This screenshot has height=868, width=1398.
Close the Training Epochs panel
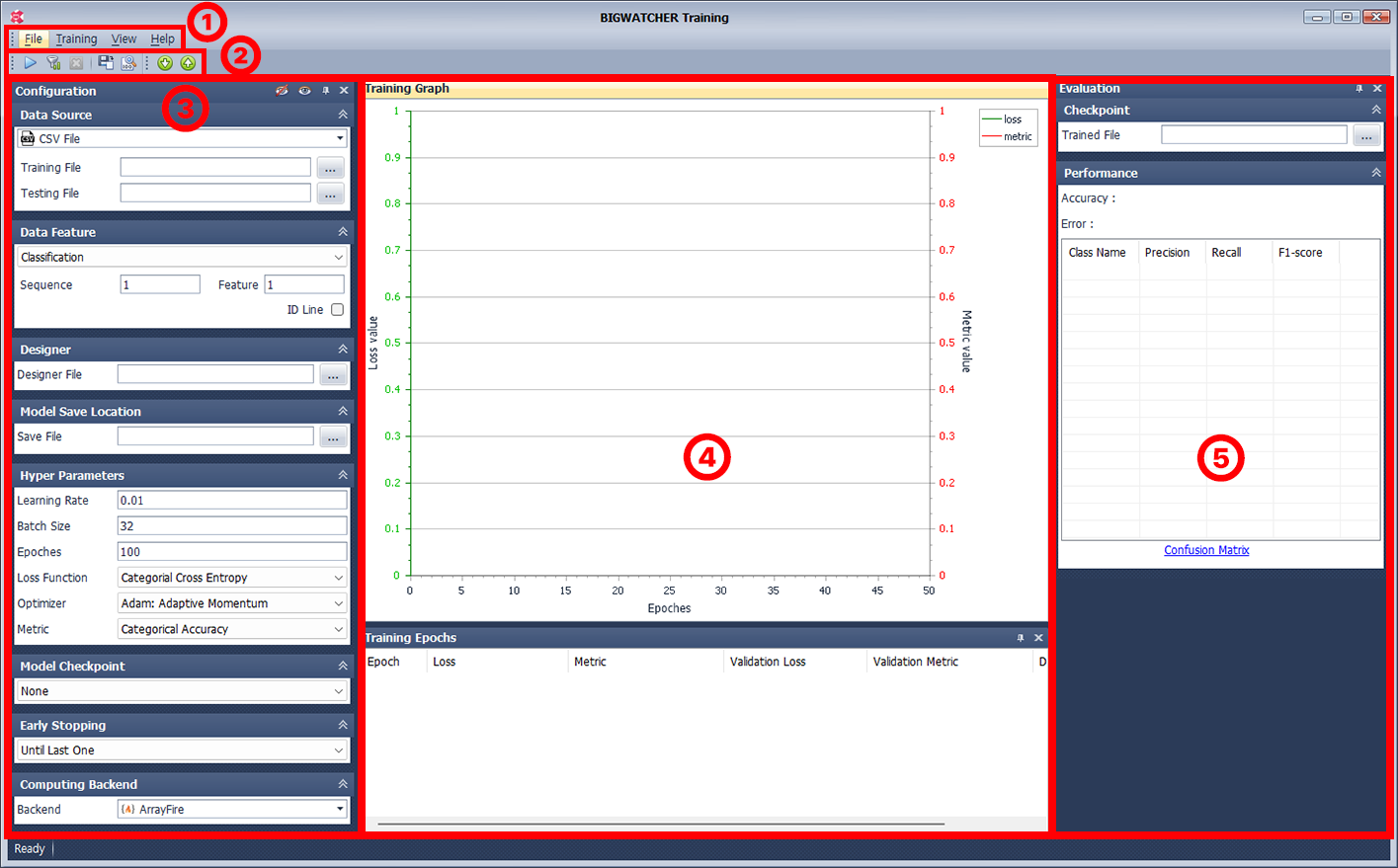pos(1038,638)
